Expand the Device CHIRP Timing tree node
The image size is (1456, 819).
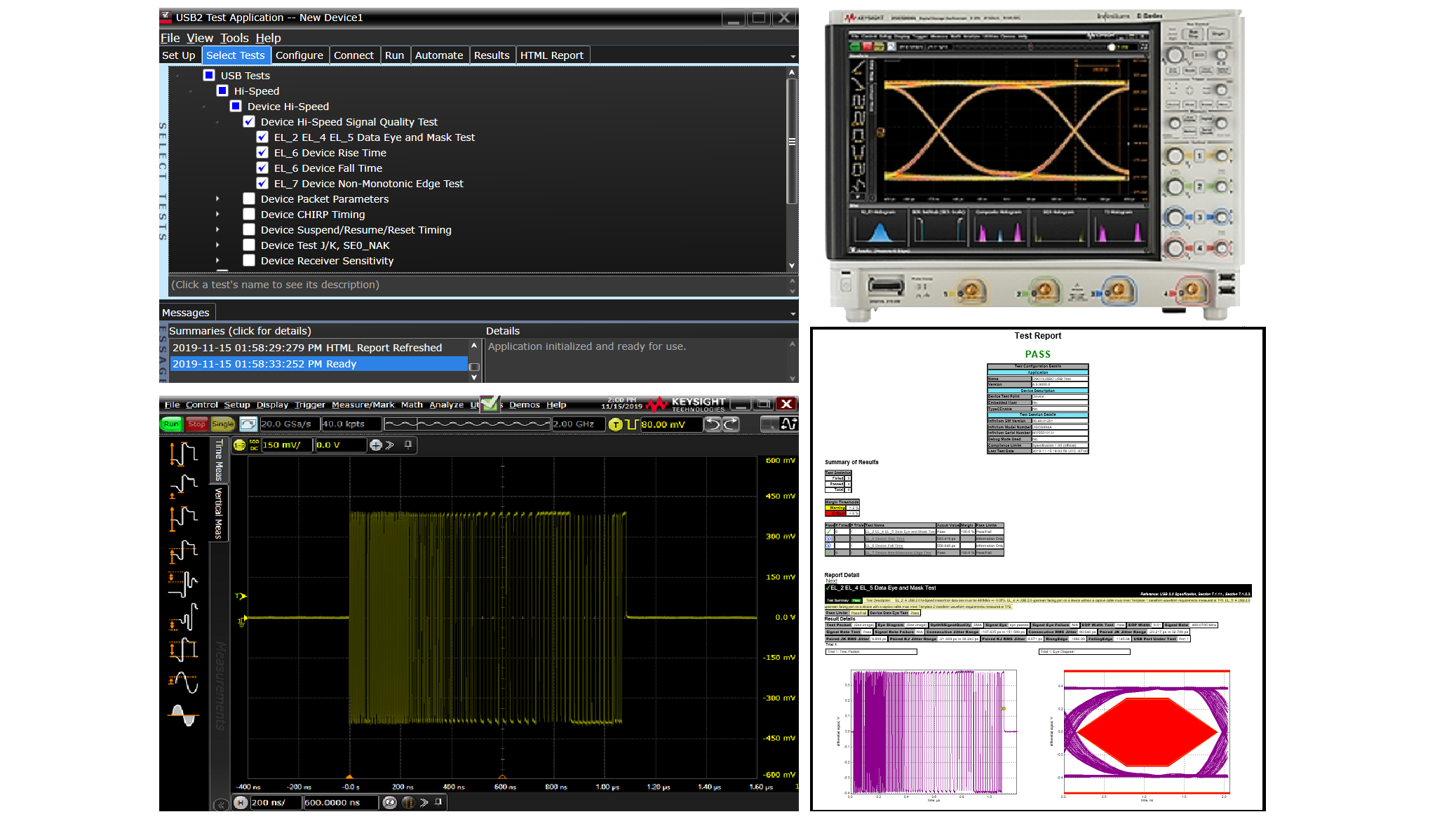tap(217, 215)
